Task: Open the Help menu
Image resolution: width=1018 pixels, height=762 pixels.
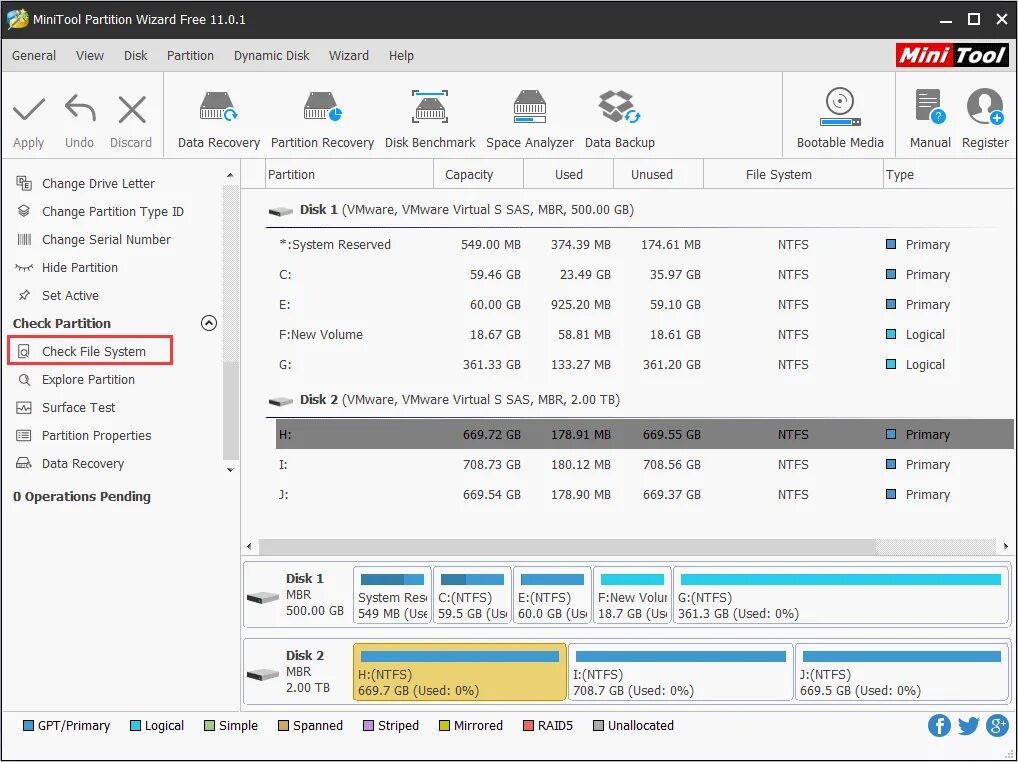Action: pyautogui.click(x=401, y=56)
